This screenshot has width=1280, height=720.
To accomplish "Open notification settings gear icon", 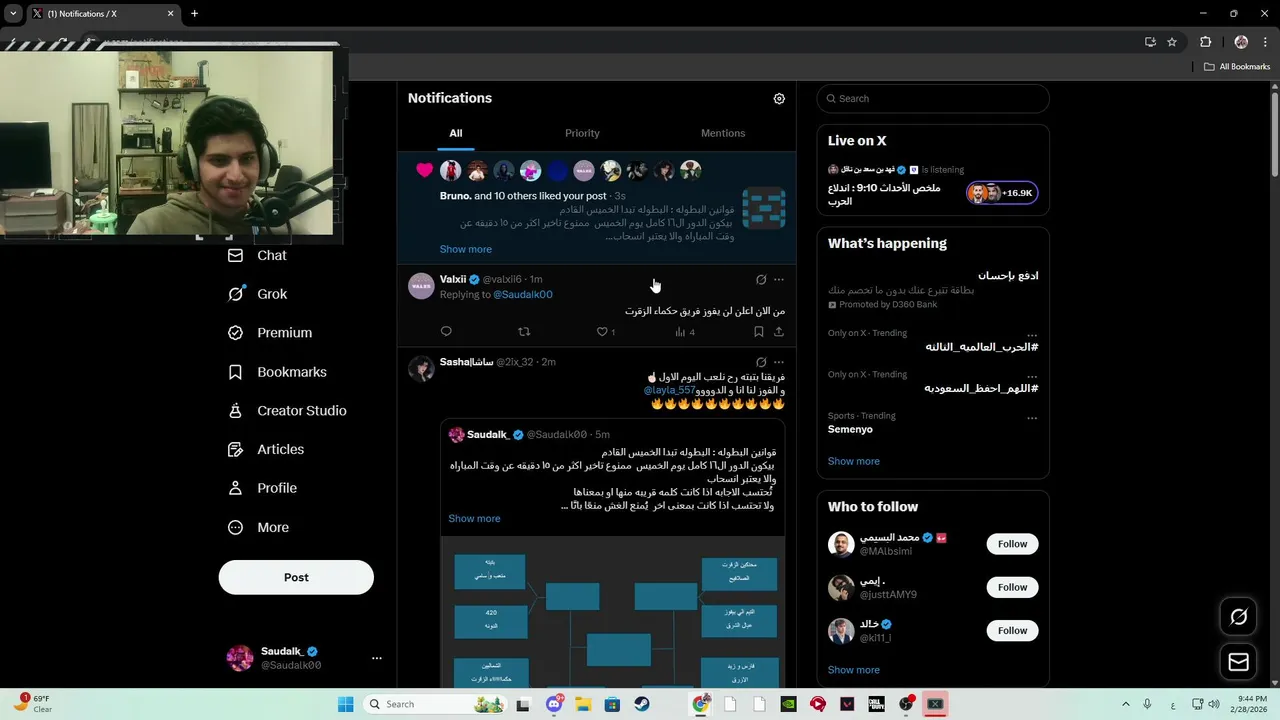I will [x=779, y=99].
